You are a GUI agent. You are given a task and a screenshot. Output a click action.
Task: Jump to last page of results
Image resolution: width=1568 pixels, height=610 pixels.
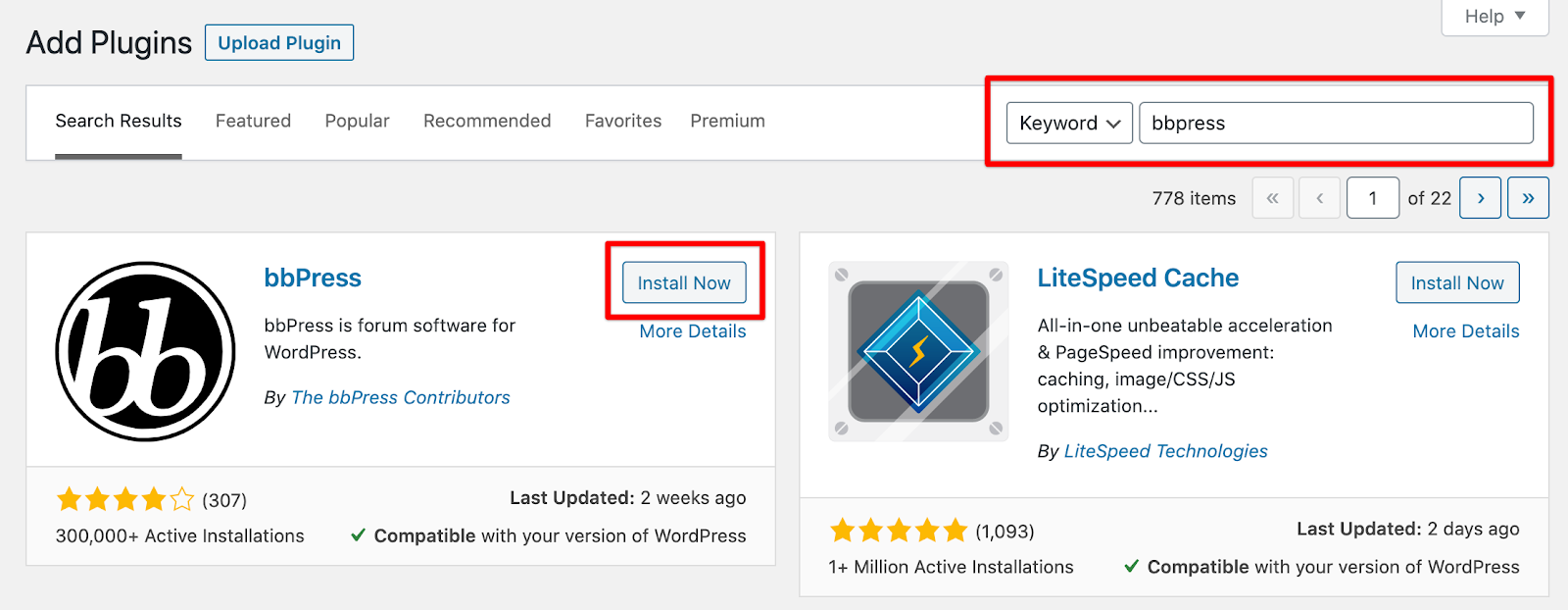pyautogui.click(x=1528, y=198)
